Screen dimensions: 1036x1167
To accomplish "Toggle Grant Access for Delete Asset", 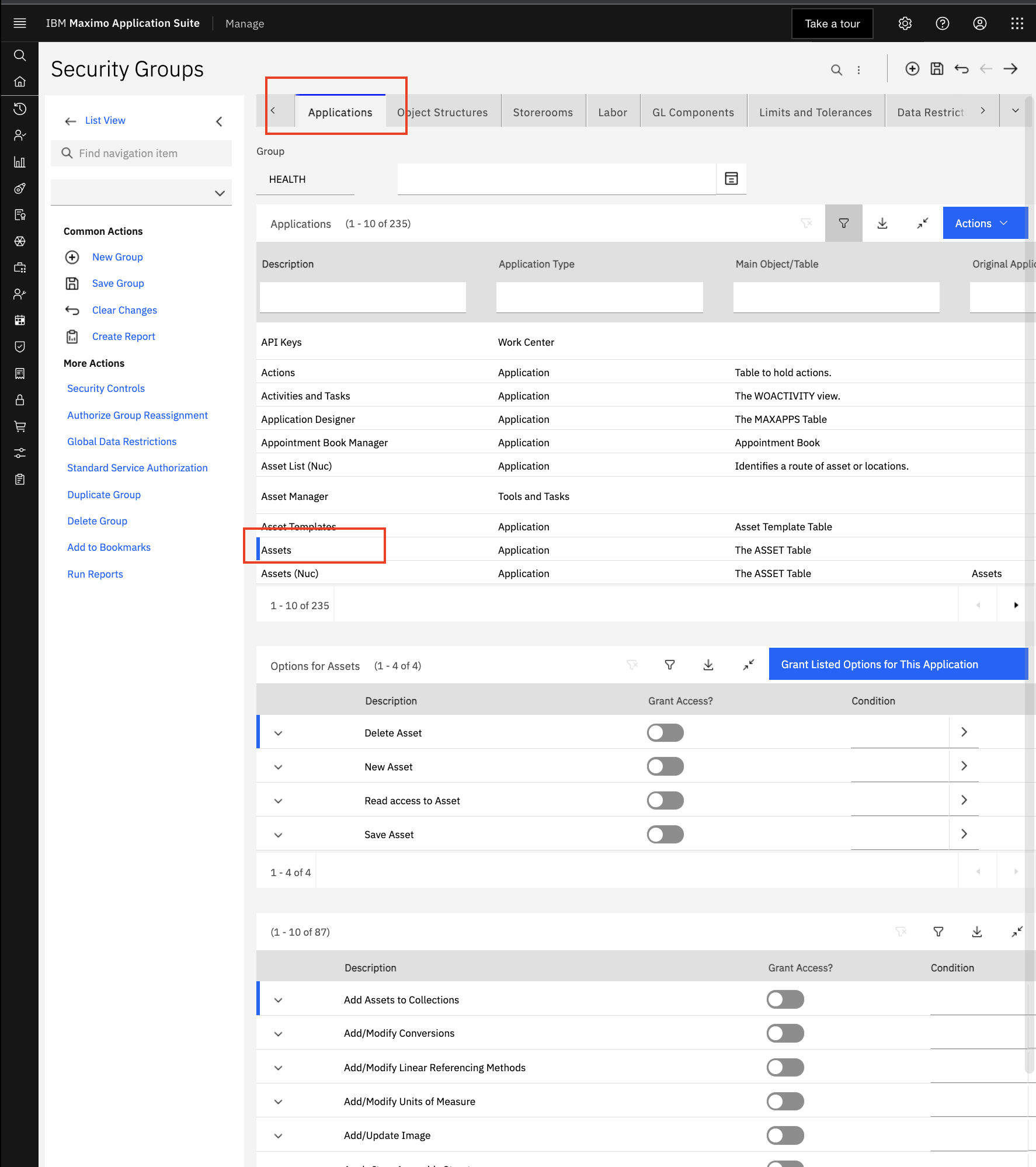I will [665, 732].
